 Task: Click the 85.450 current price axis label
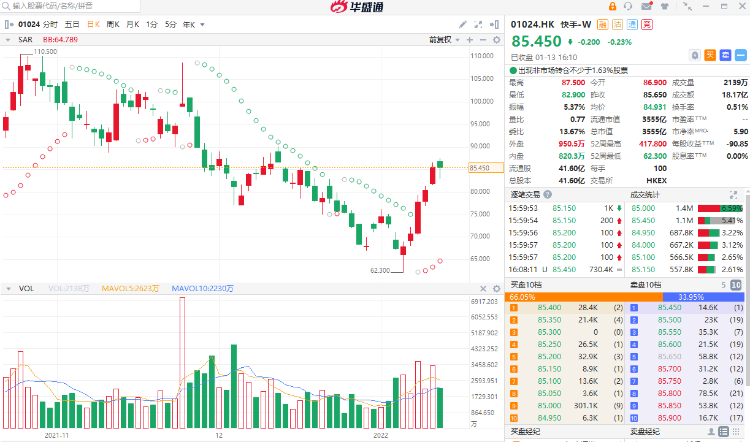tap(485, 168)
